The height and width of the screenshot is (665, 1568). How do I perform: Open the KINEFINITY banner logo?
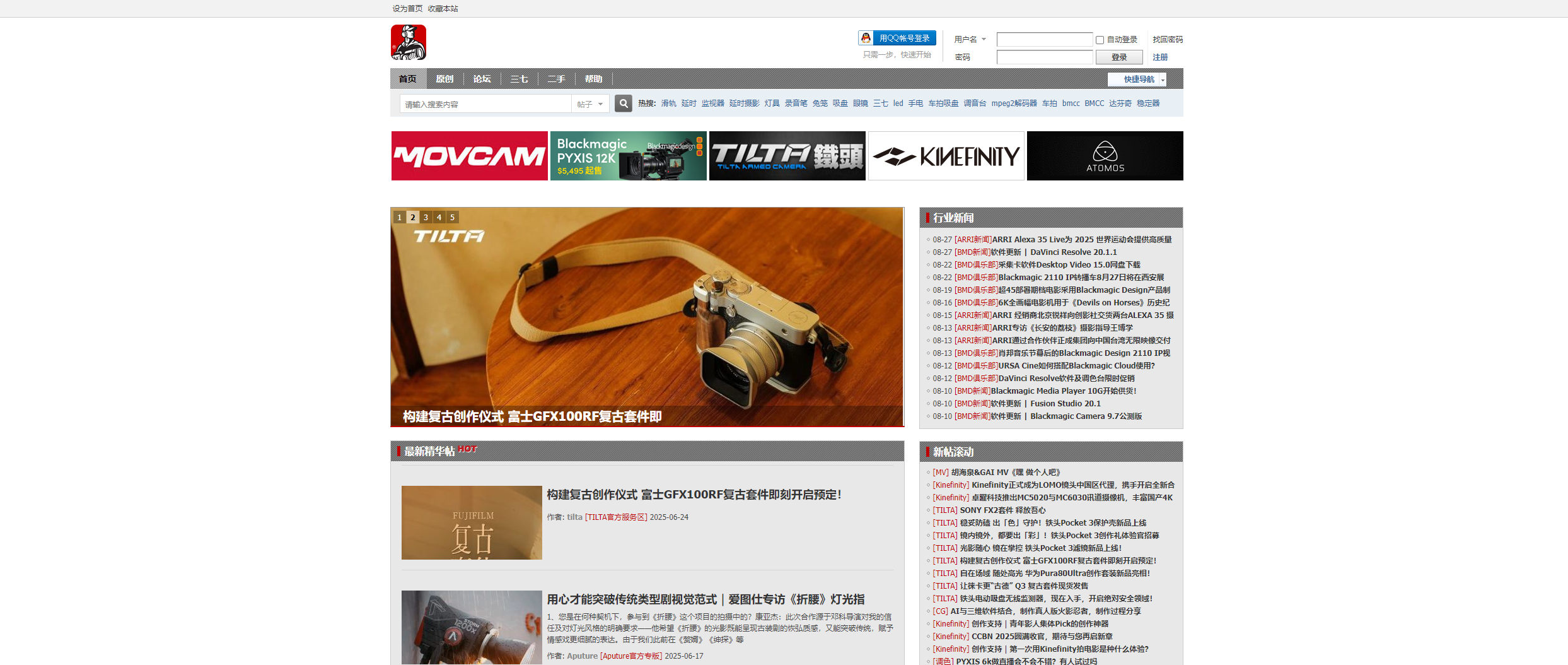click(x=946, y=156)
